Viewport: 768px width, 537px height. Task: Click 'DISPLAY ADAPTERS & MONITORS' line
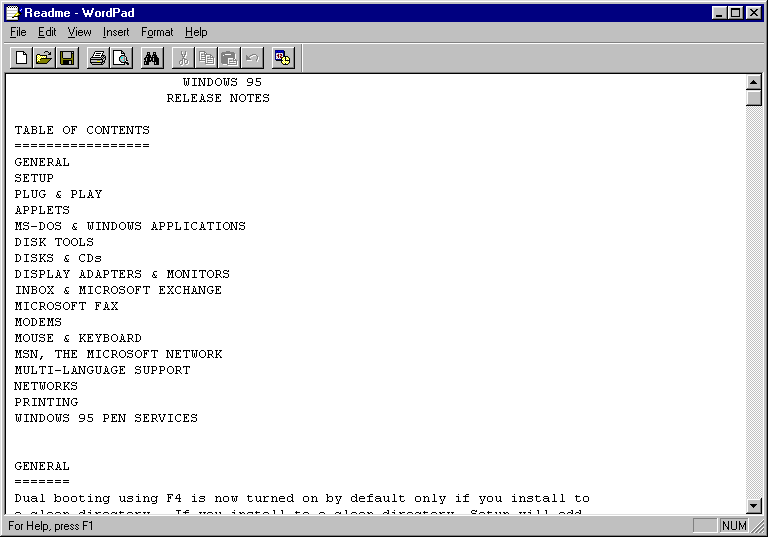[x=122, y=274]
